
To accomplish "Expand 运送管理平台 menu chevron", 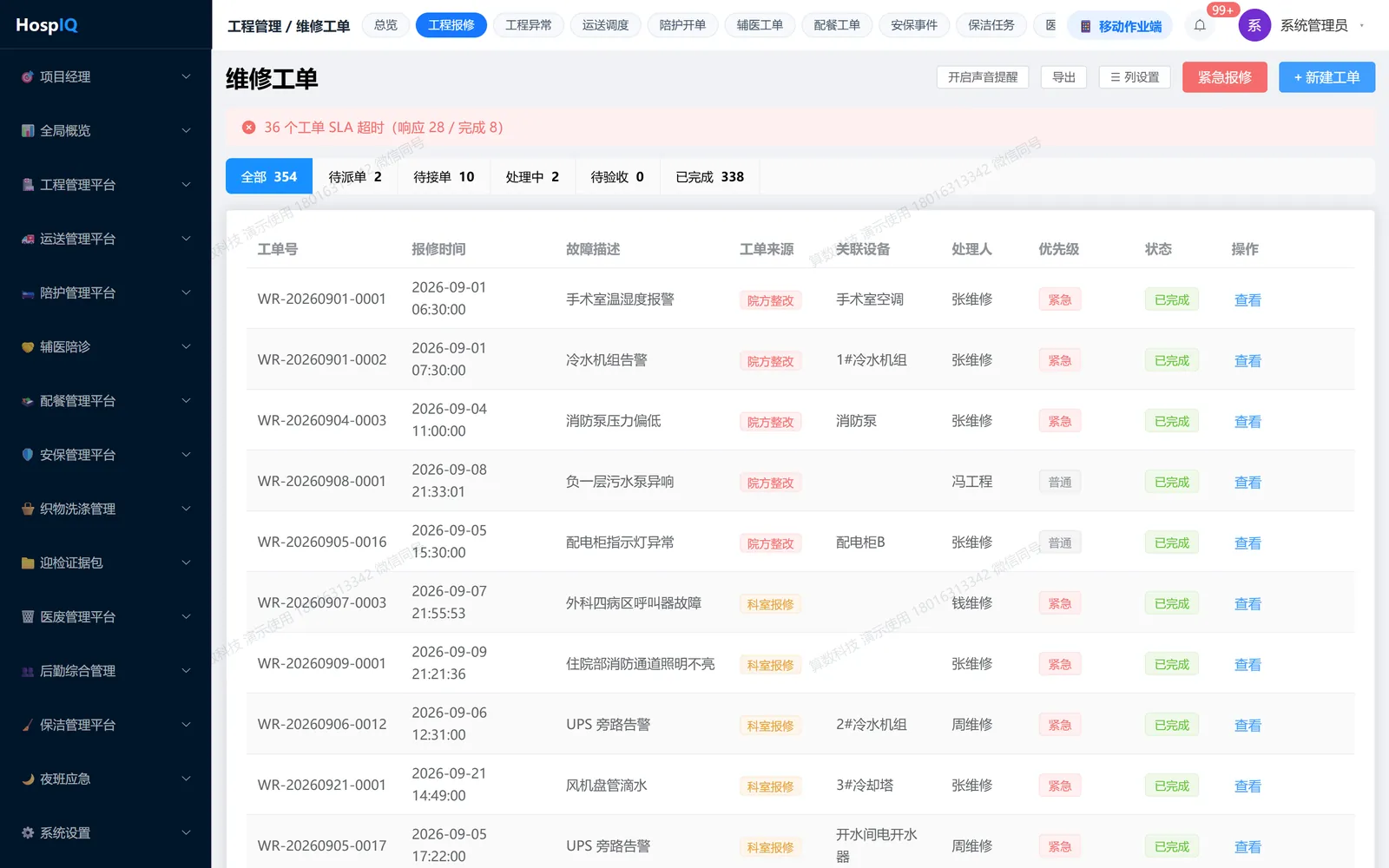I will [x=186, y=239].
